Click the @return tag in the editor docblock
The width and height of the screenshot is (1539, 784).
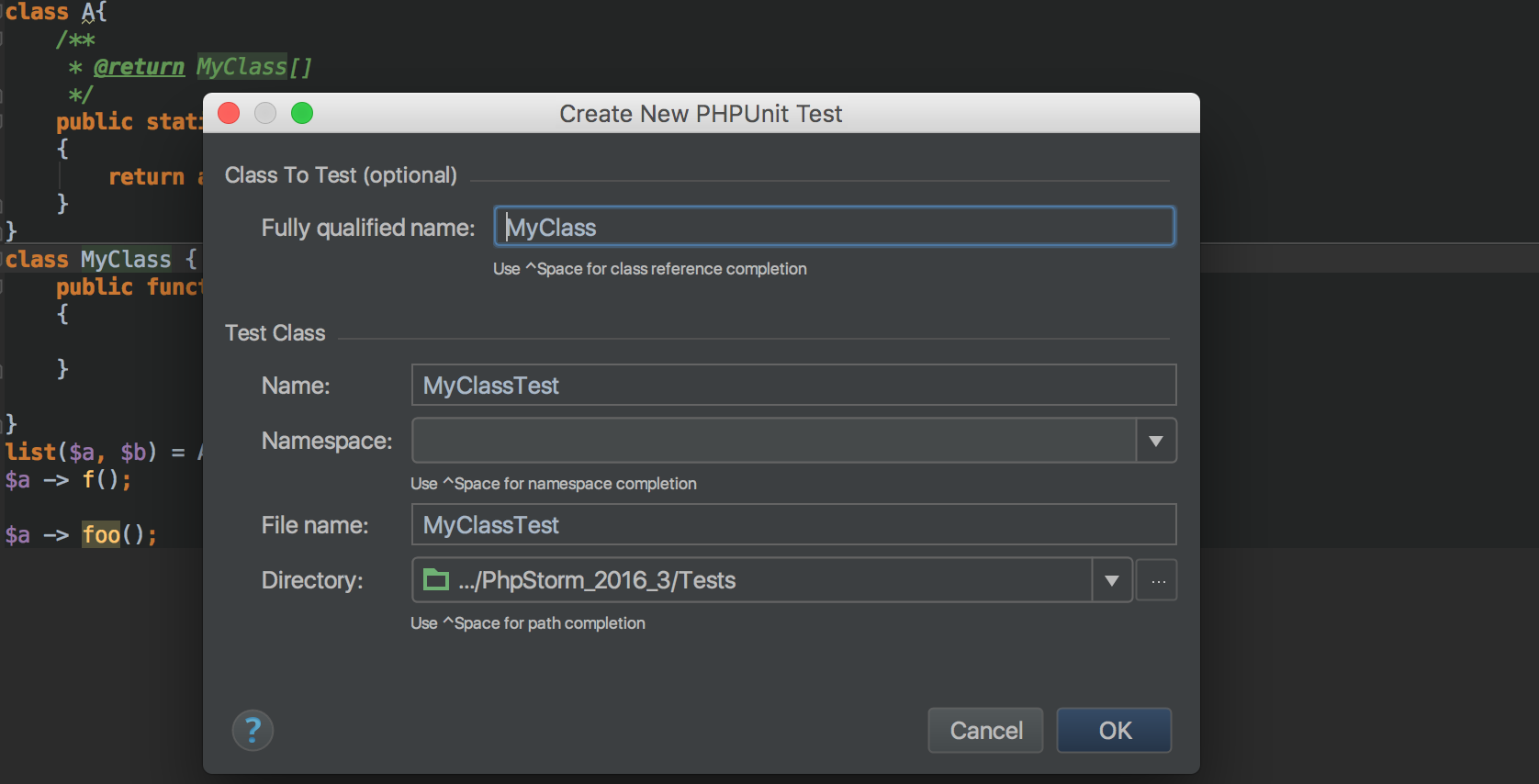pyautogui.click(x=139, y=67)
